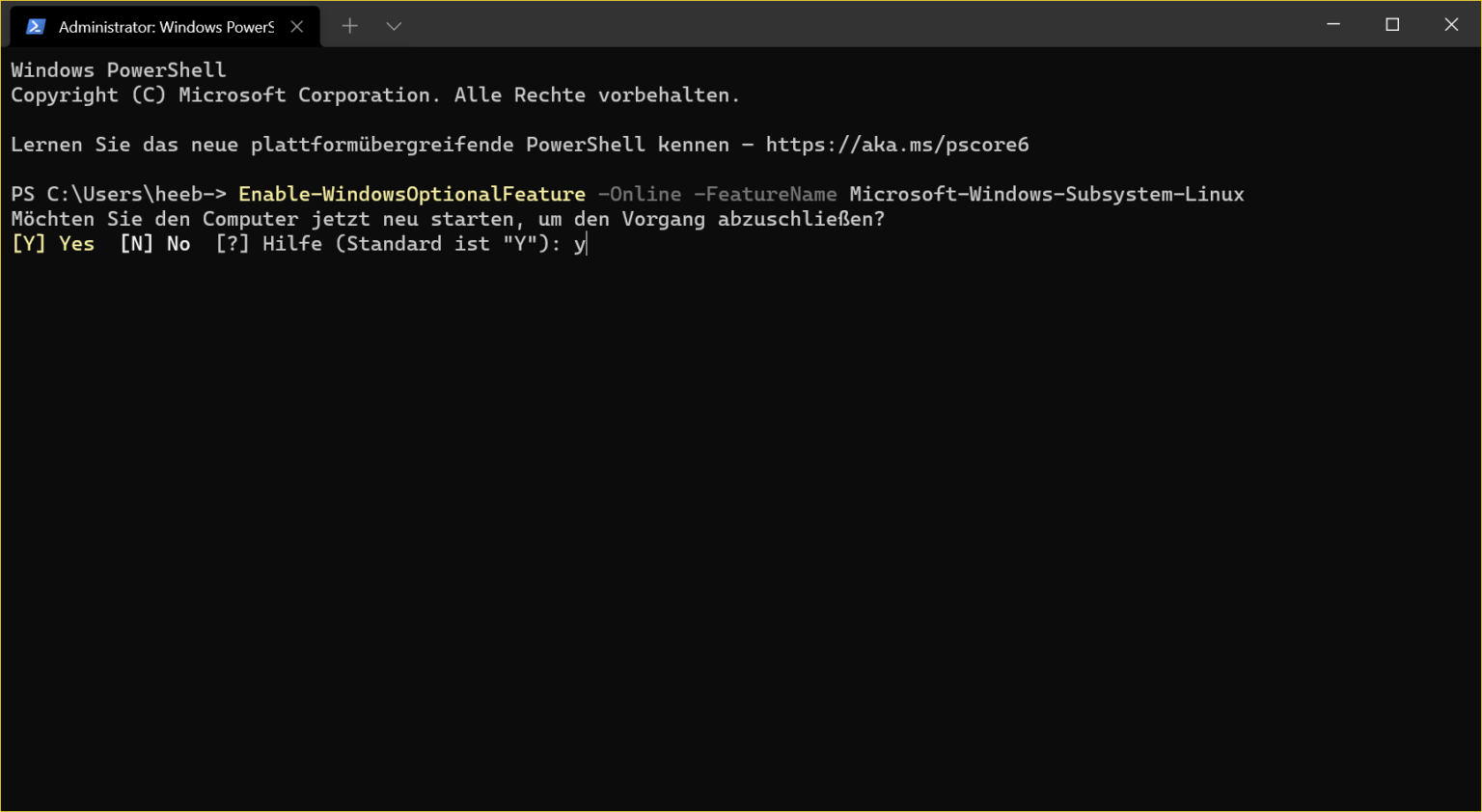This screenshot has width=1482, height=812.
Task: Click the restart confirmation question text
Action: [448, 219]
